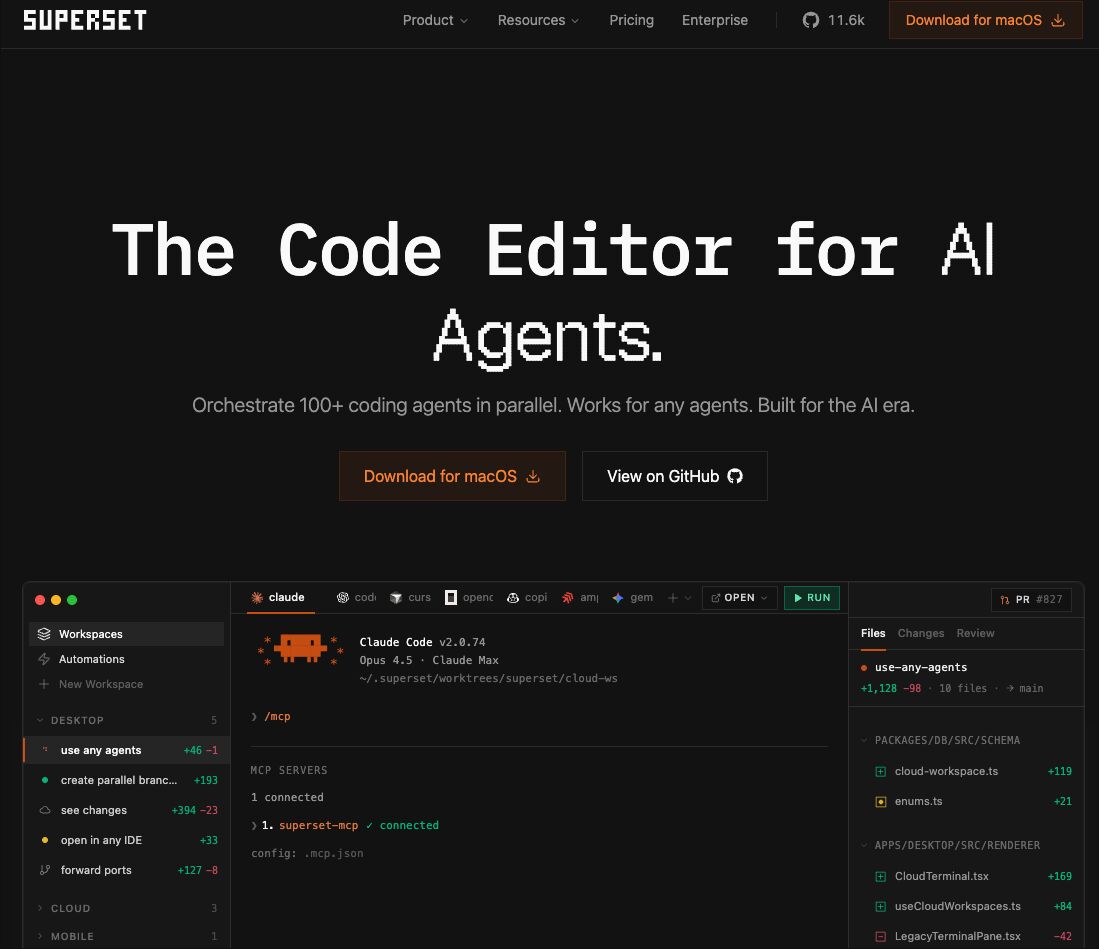1099x949 pixels.
Task: Open the GitHub 11.6k stars link
Action: click(x=833, y=20)
